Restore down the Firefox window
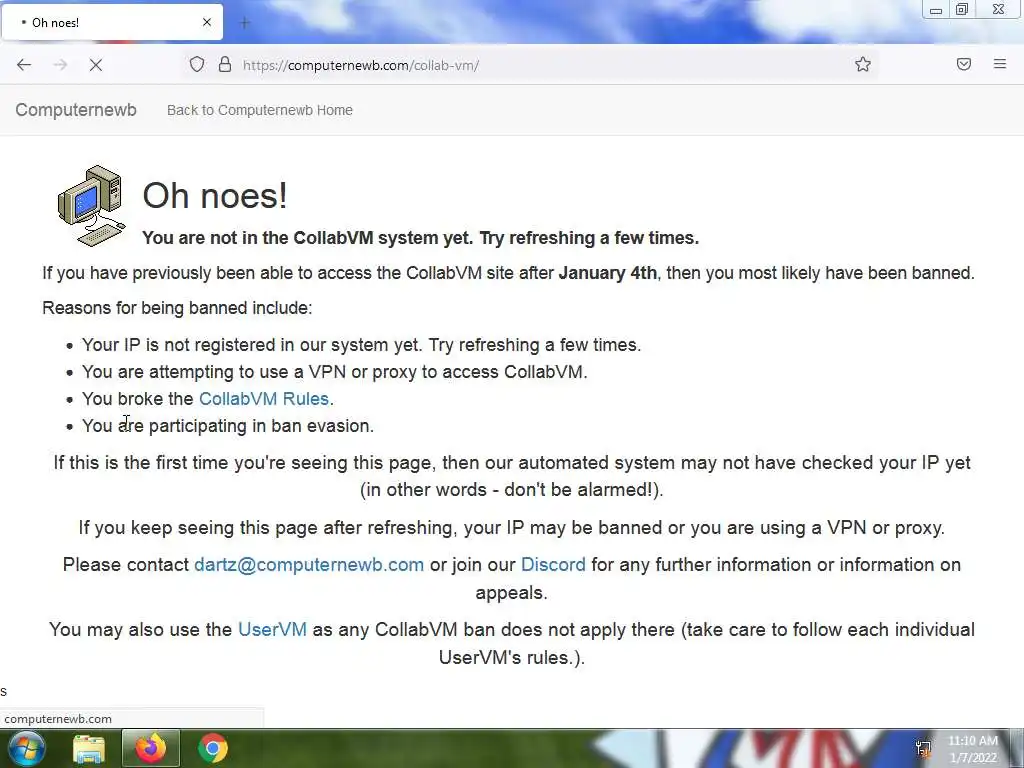This screenshot has width=1024, height=768. (x=962, y=10)
